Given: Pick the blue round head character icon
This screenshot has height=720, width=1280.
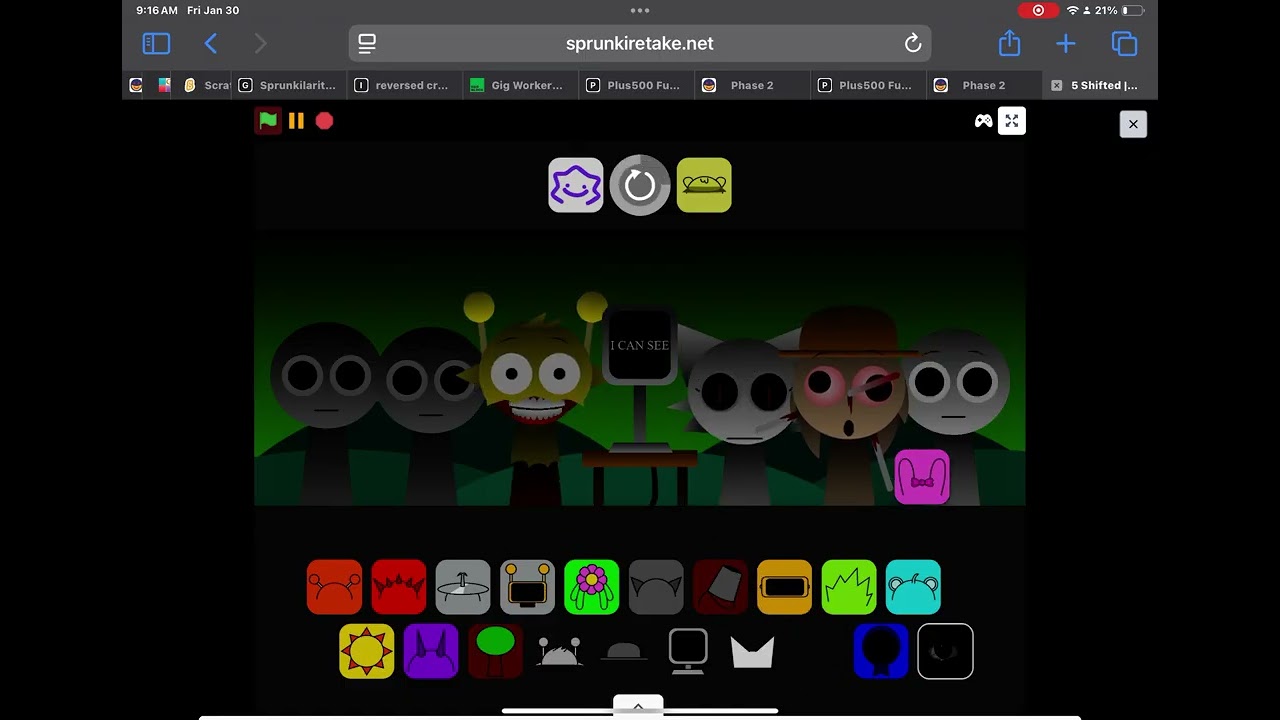Looking at the screenshot, I should coord(881,651).
